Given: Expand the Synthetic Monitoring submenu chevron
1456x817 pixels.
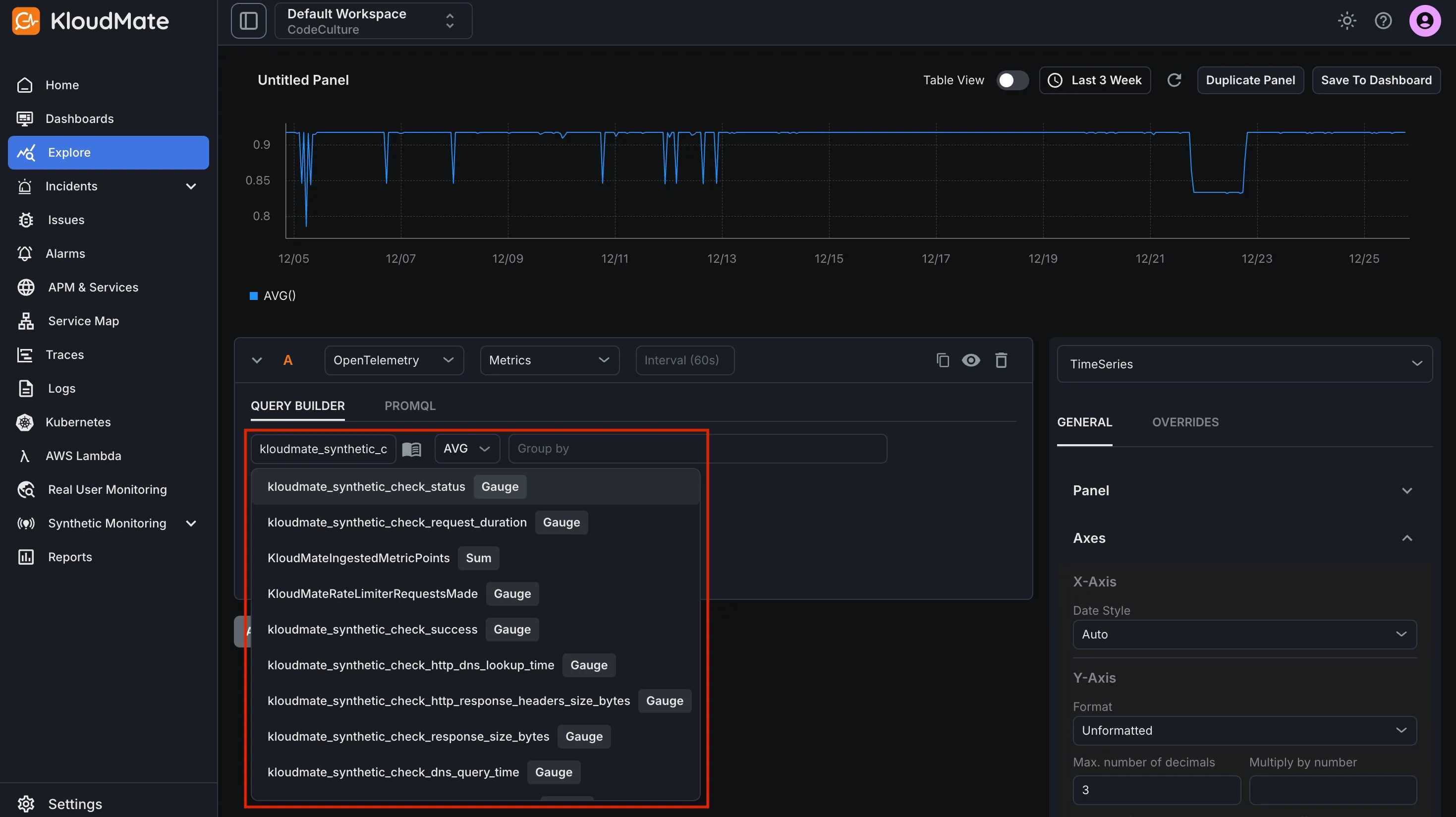Looking at the screenshot, I should pos(191,524).
